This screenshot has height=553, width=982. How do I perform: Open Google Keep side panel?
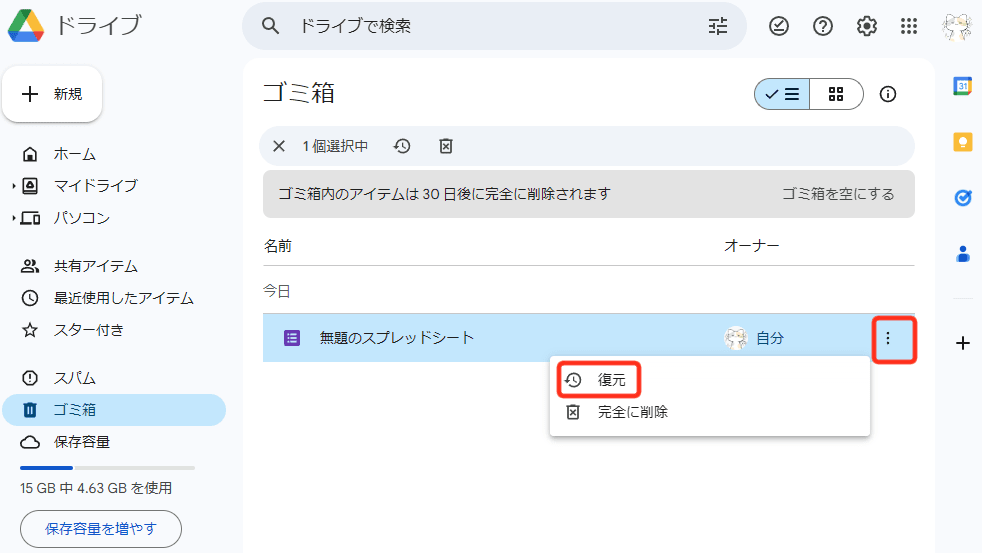pyautogui.click(x=963, y=142)
